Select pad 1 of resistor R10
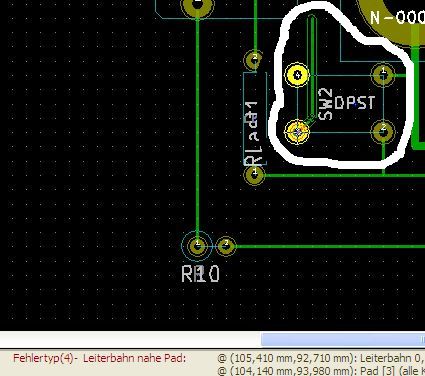This screenshot has height=376, width=425. tap(198, 246)
